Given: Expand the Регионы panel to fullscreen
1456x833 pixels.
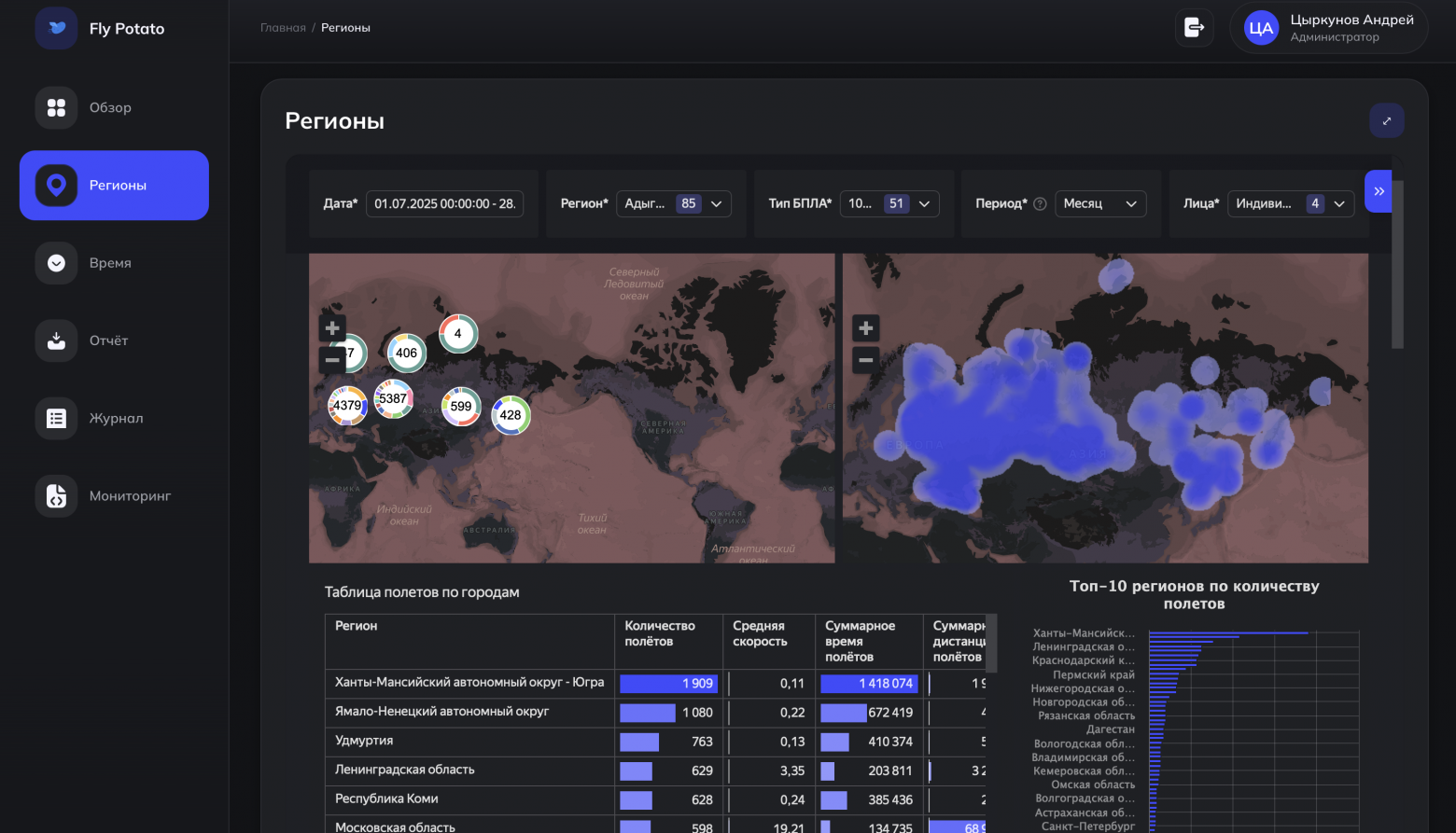Looking at the screenshot, I should coord(1387,120).
